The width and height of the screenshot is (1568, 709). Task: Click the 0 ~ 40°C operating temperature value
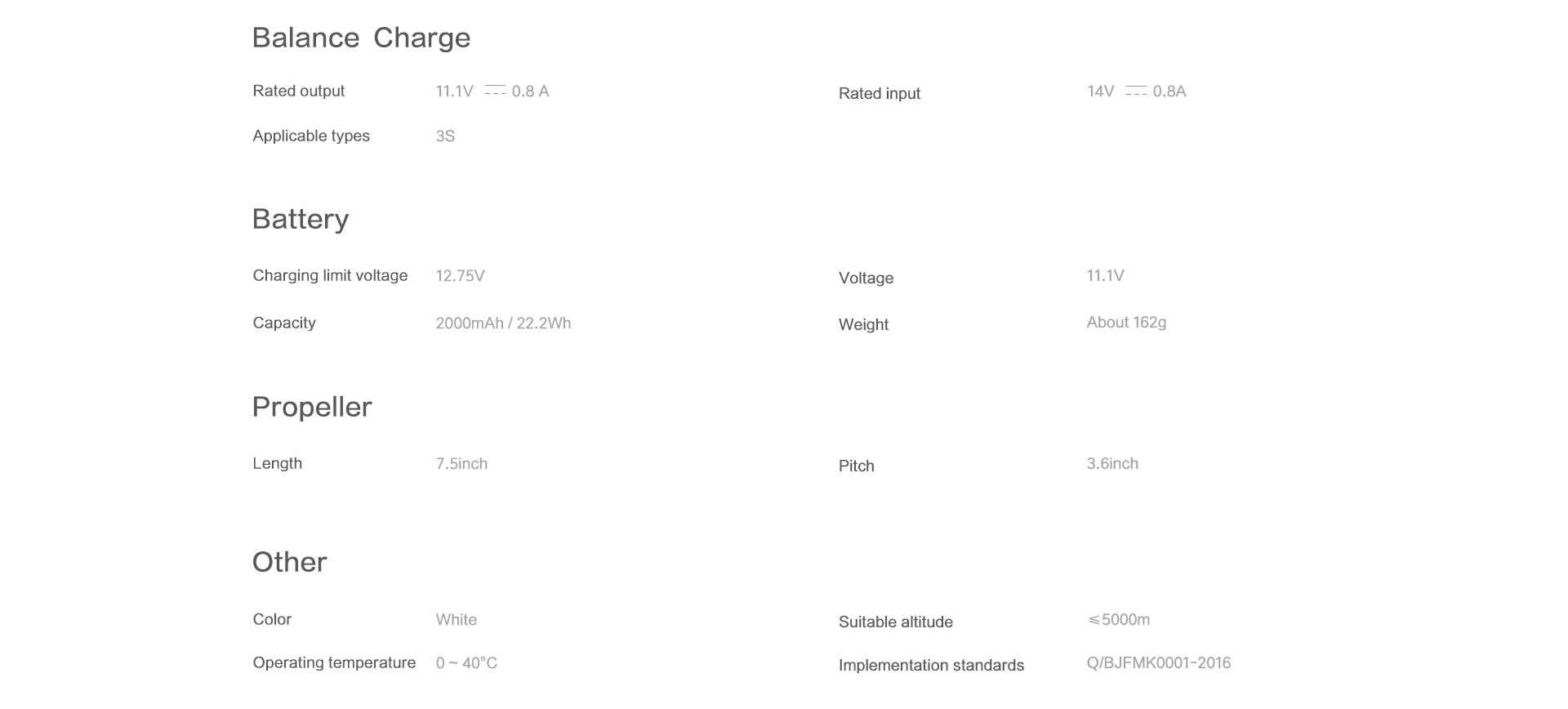point(466,663)
